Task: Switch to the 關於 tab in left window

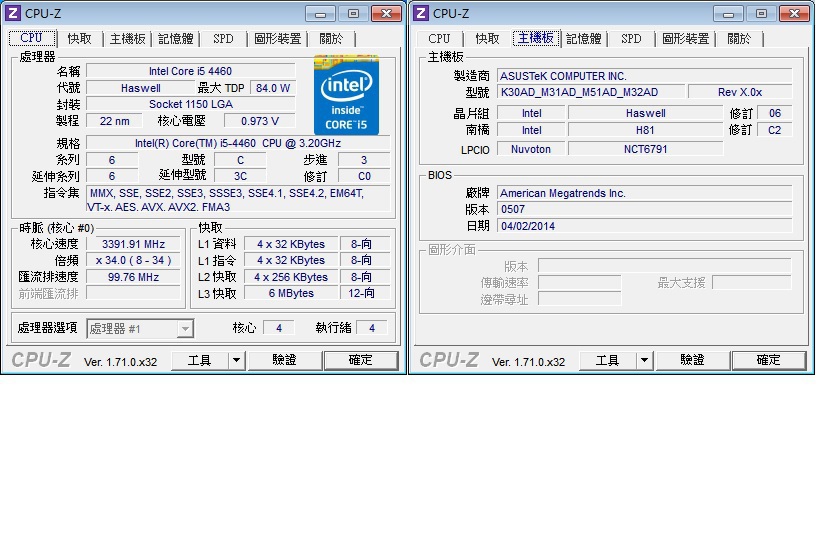Action: coord(331,39)
